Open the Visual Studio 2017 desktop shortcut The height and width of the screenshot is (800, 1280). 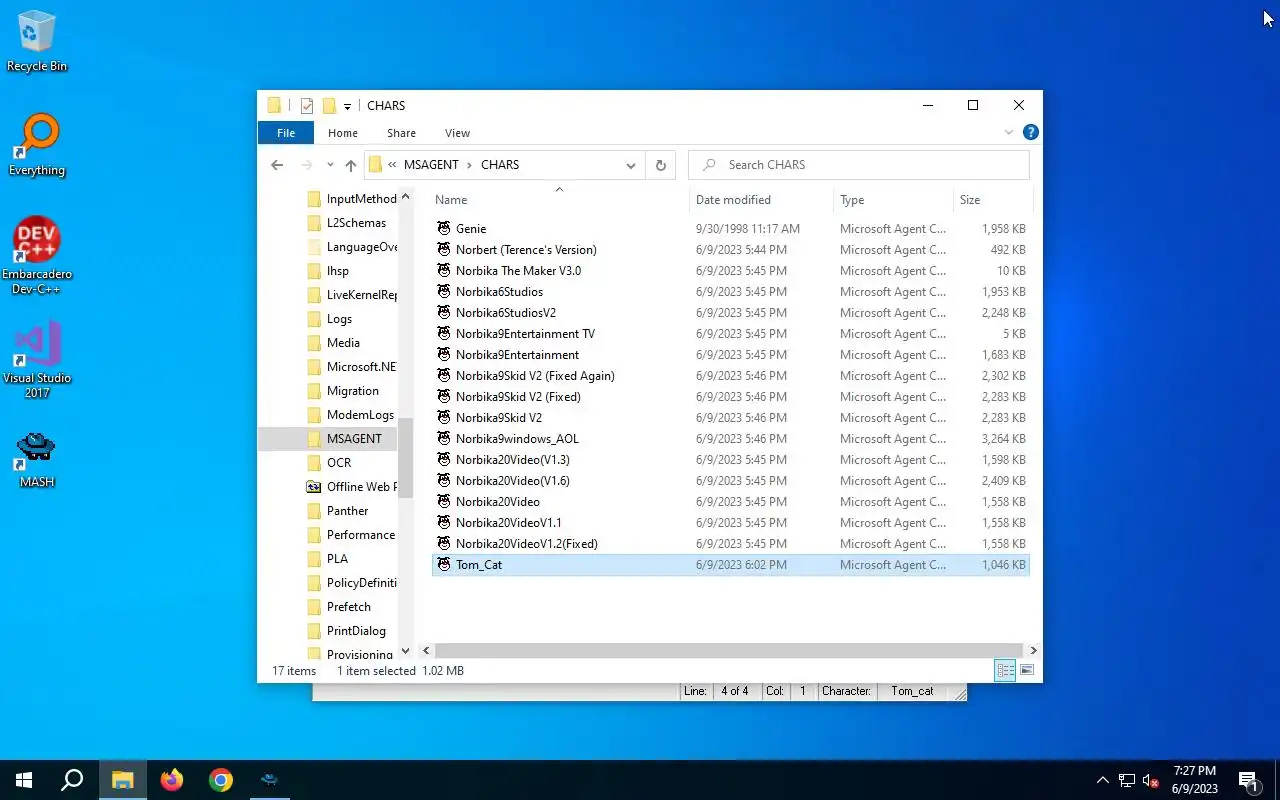click(37, 360)
